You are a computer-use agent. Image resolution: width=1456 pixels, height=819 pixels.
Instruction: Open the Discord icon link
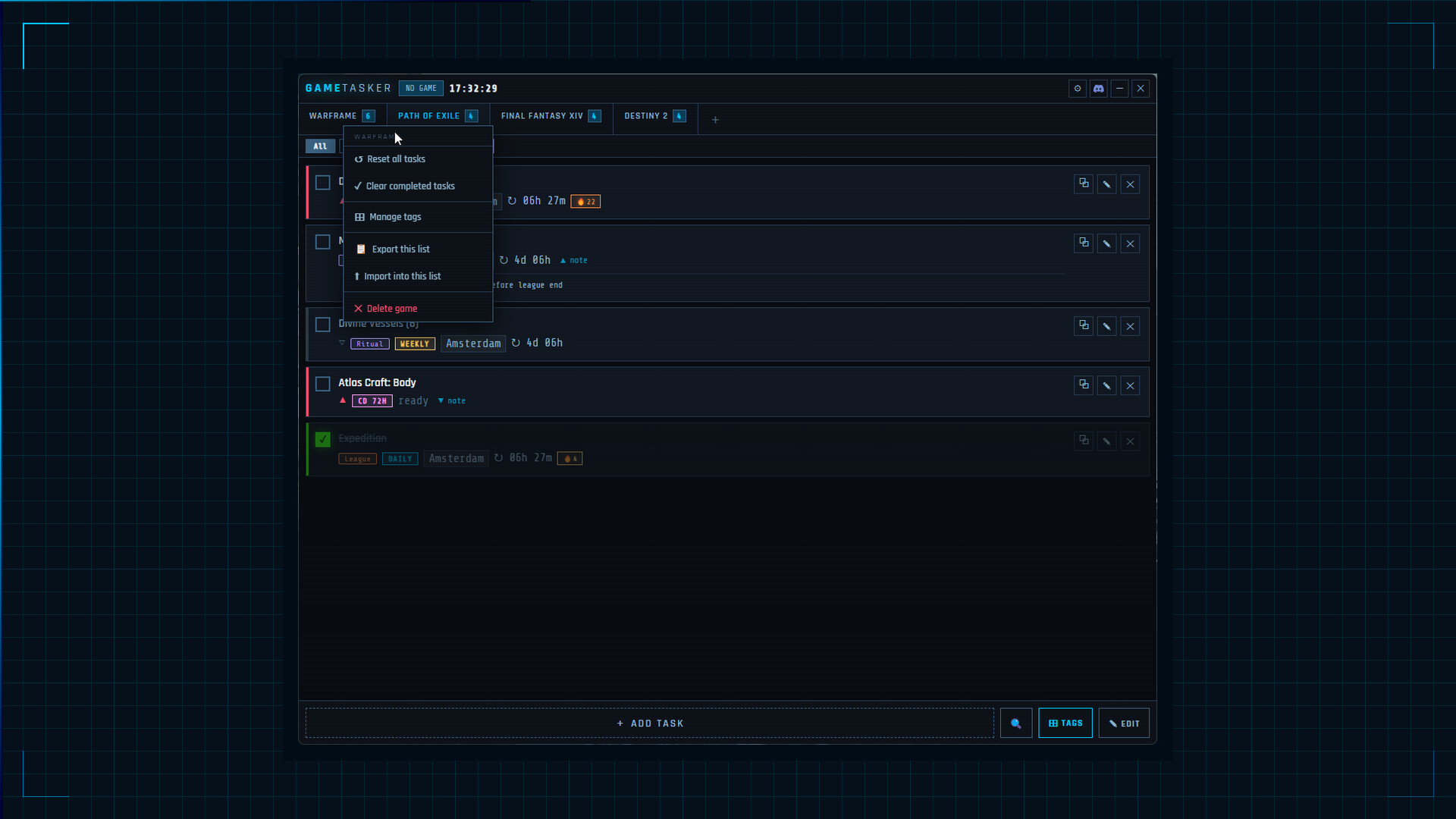(1098, 89)
